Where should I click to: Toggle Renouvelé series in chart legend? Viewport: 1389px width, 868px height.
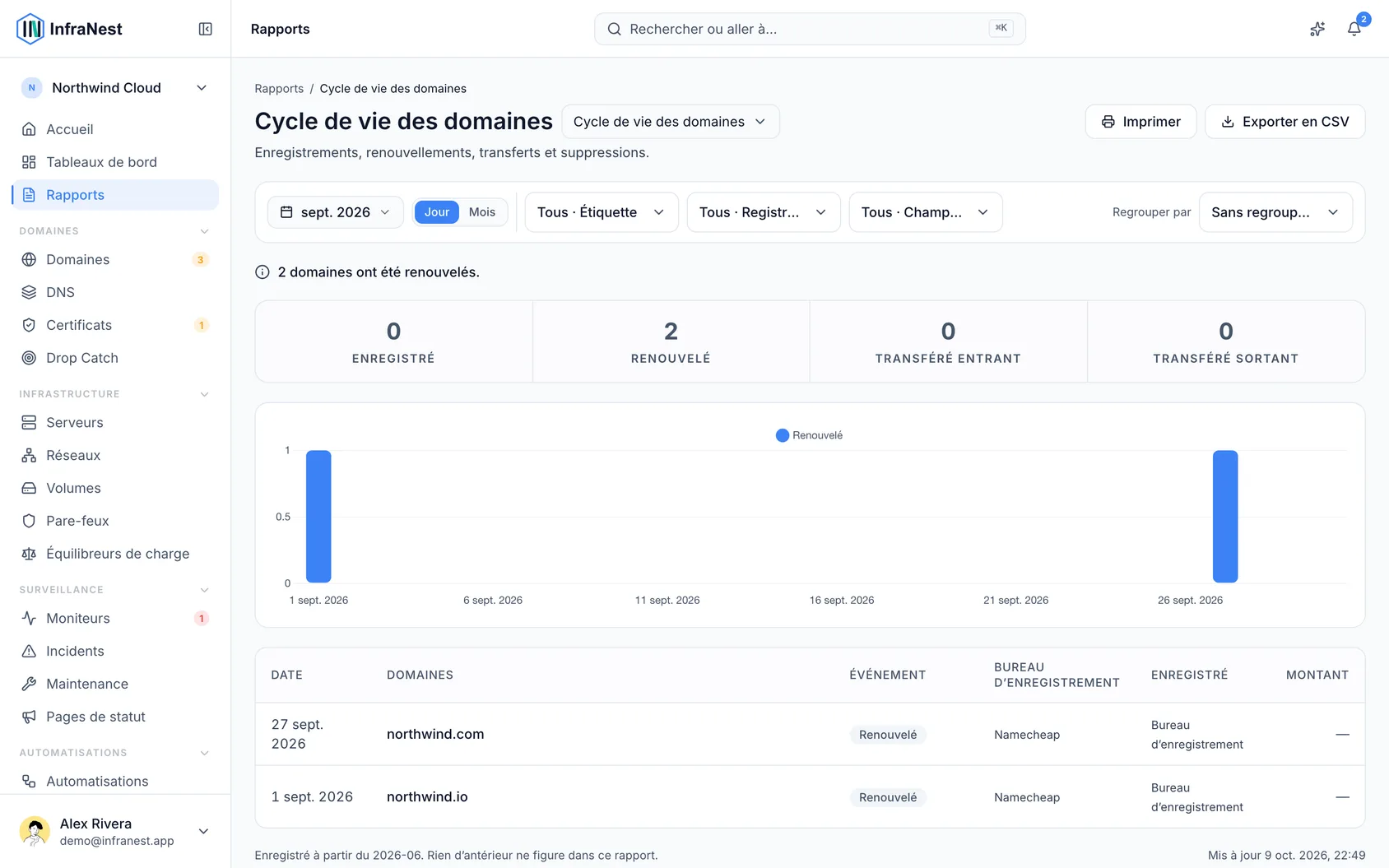point(810,435)
